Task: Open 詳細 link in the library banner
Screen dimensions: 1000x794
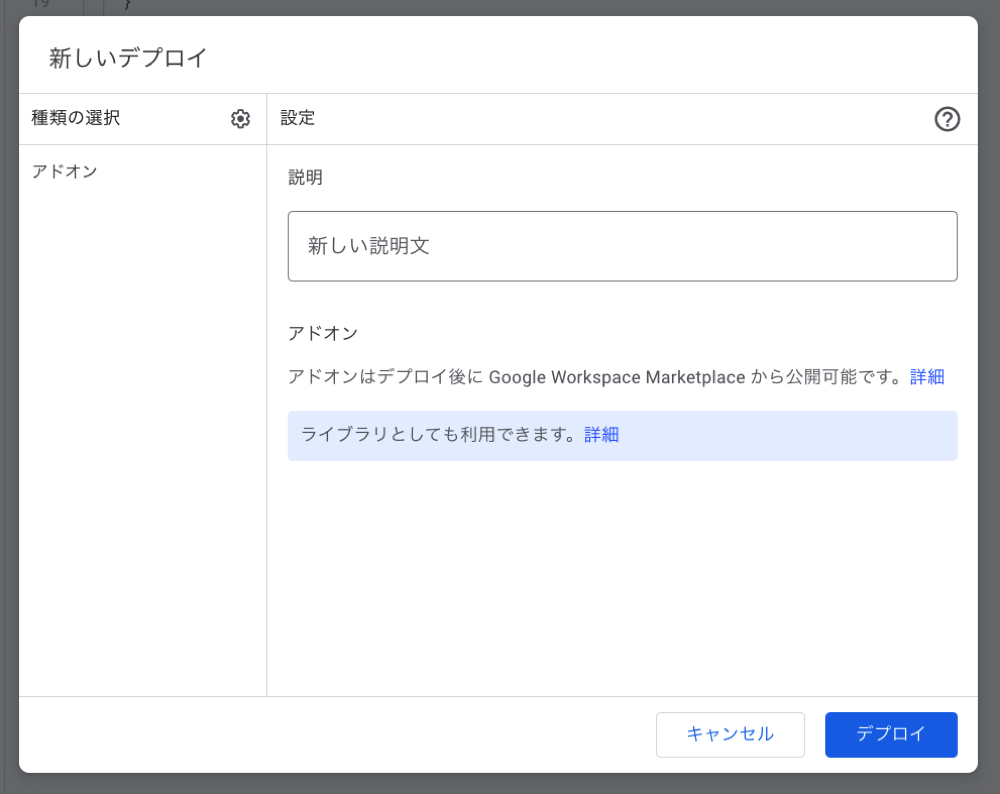Action: point(601,434)
